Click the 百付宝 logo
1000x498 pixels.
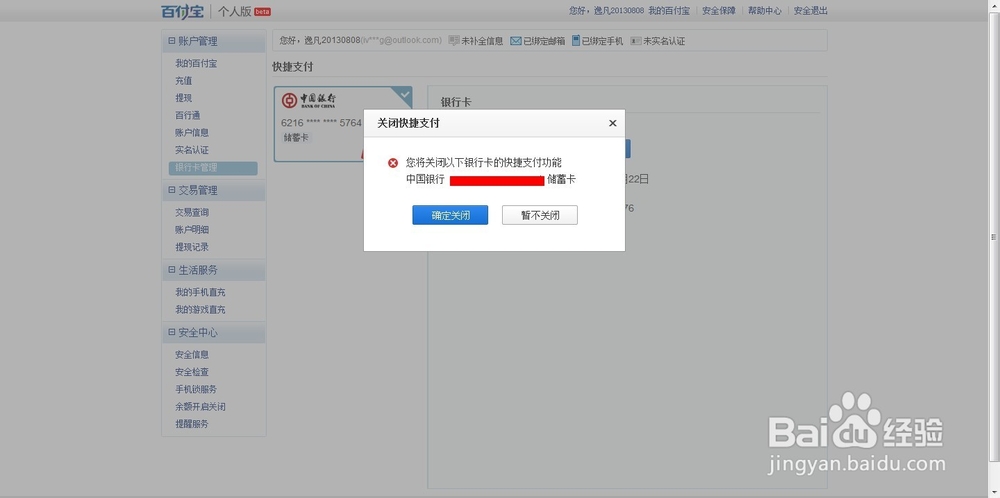(x=182, y=11)
